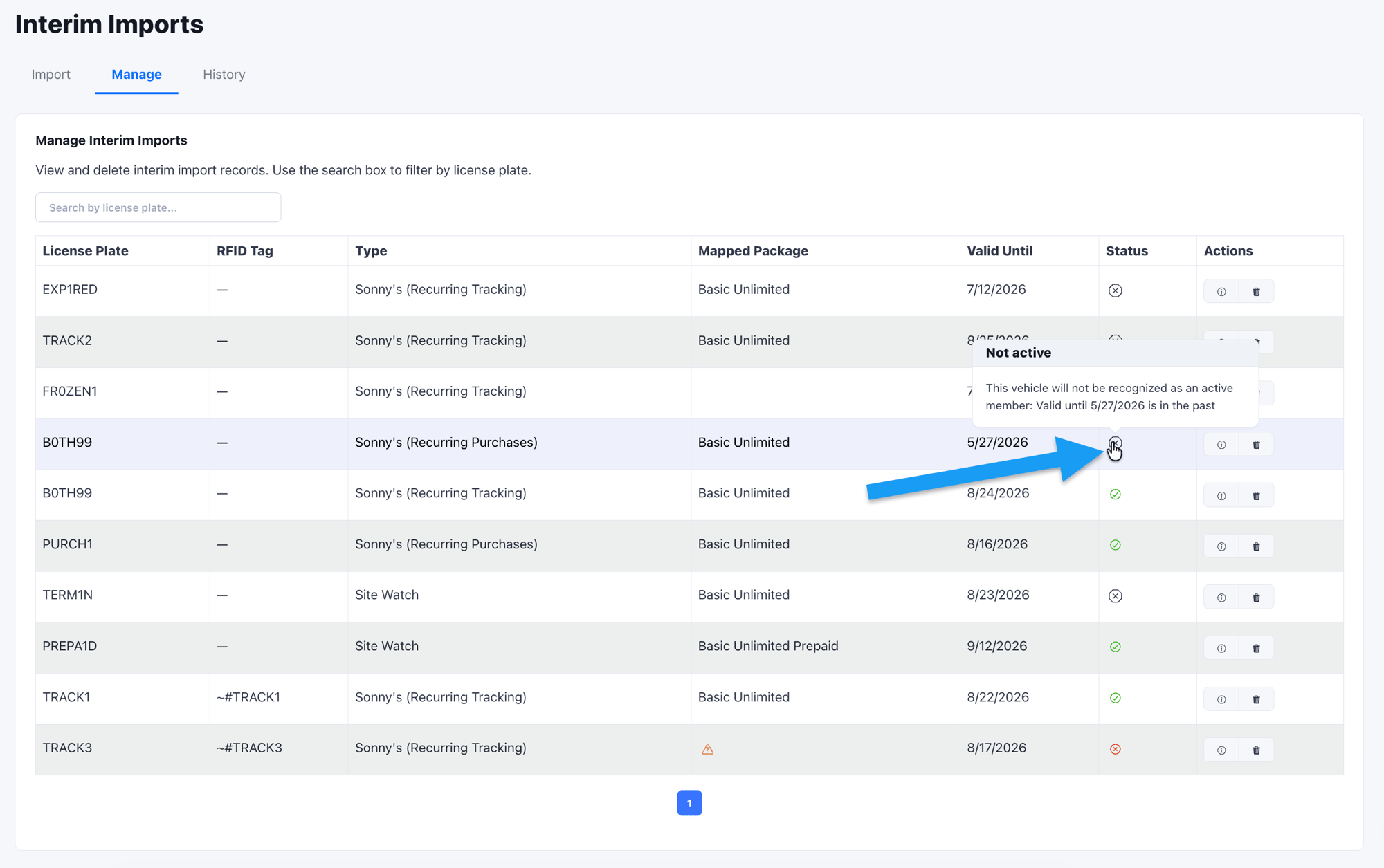Click the trash icon in the PREPA1D row
This screenshot has width=1384, height=868.
pos(1256,648)
